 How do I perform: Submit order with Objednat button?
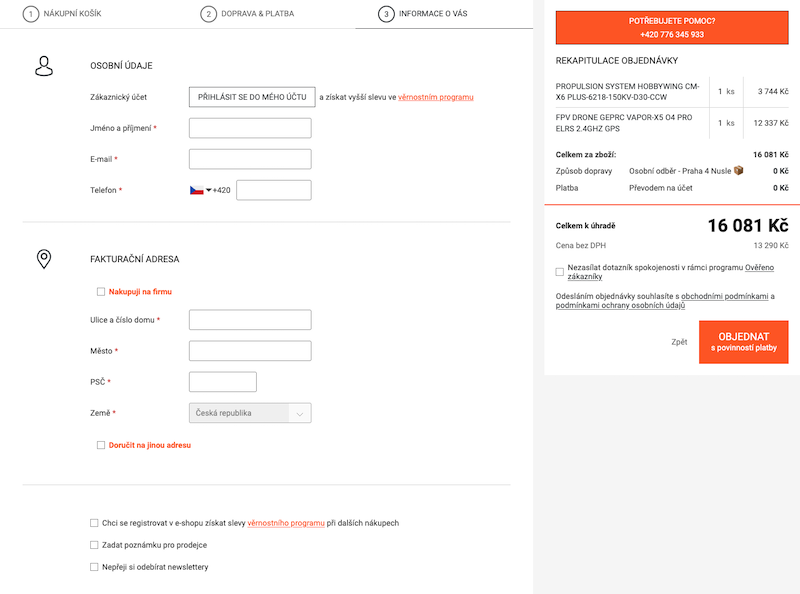(x=743, y=342)
